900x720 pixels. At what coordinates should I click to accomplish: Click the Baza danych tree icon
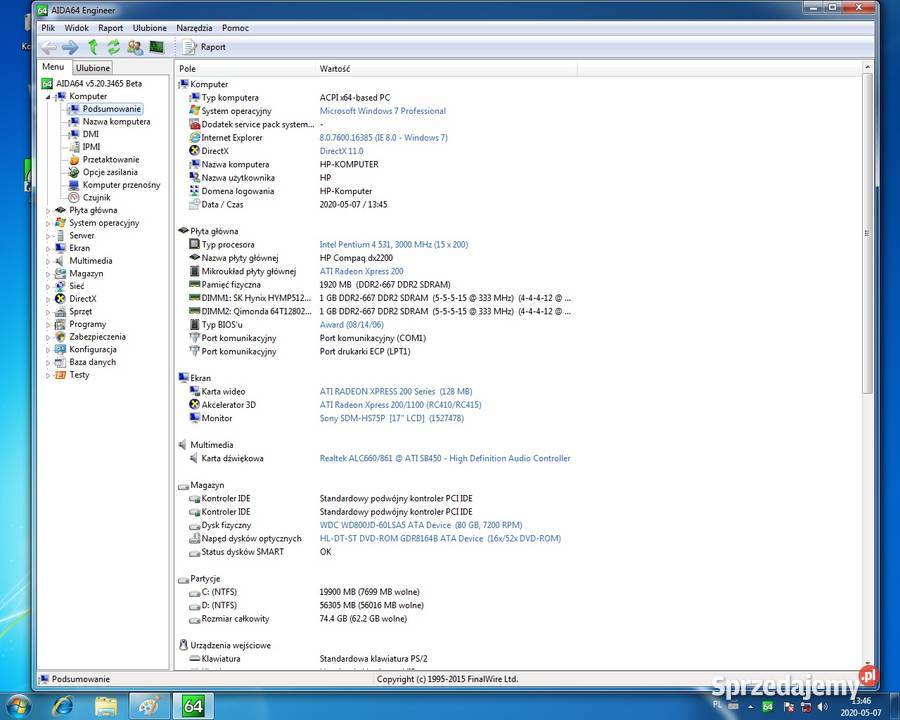60,362
